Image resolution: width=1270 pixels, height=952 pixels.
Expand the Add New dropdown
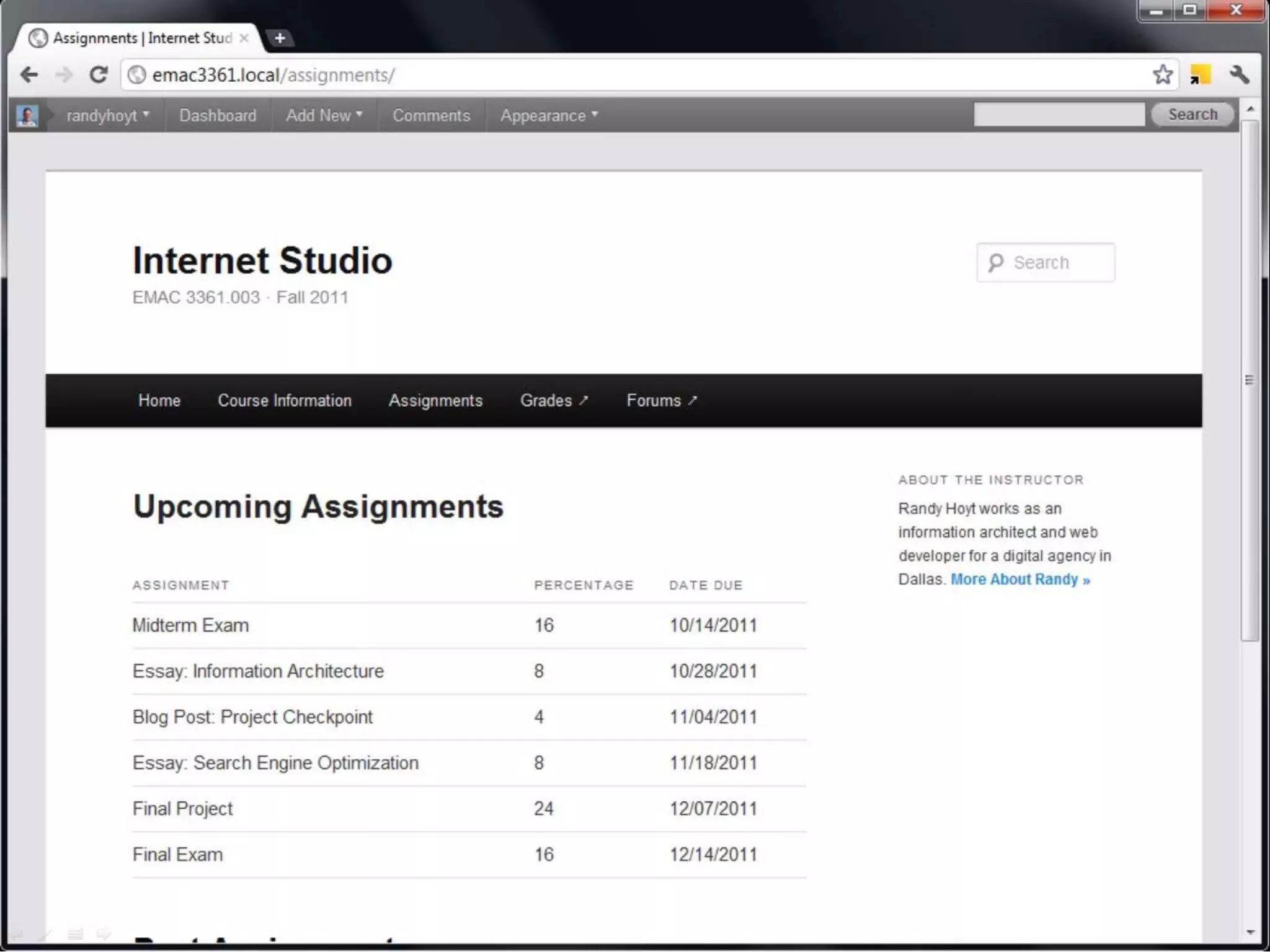324,115
